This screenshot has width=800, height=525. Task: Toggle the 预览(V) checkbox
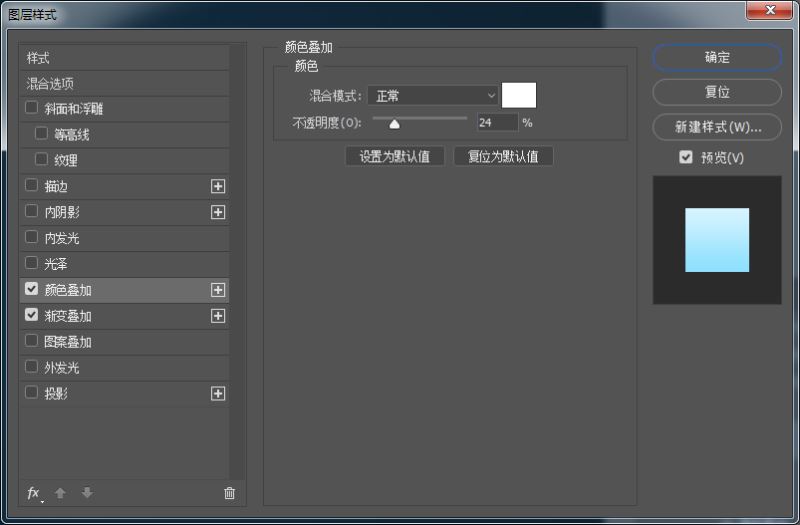(x=686, y=157)
